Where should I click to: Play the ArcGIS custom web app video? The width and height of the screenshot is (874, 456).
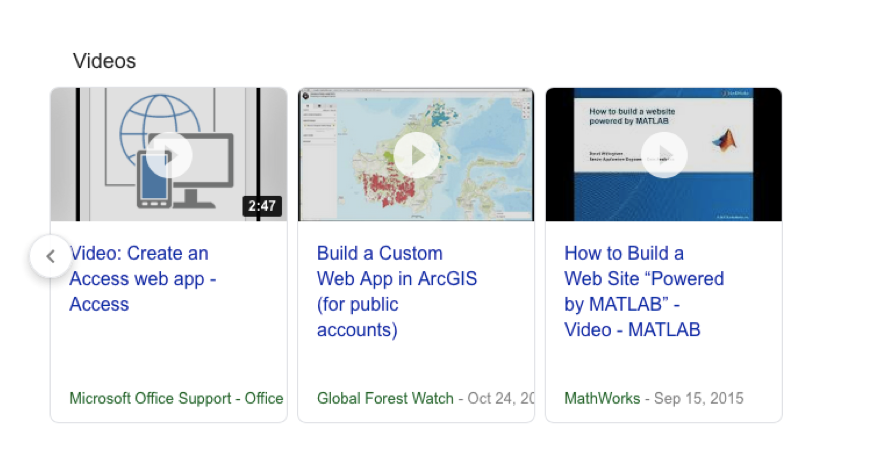click(416, 155)
